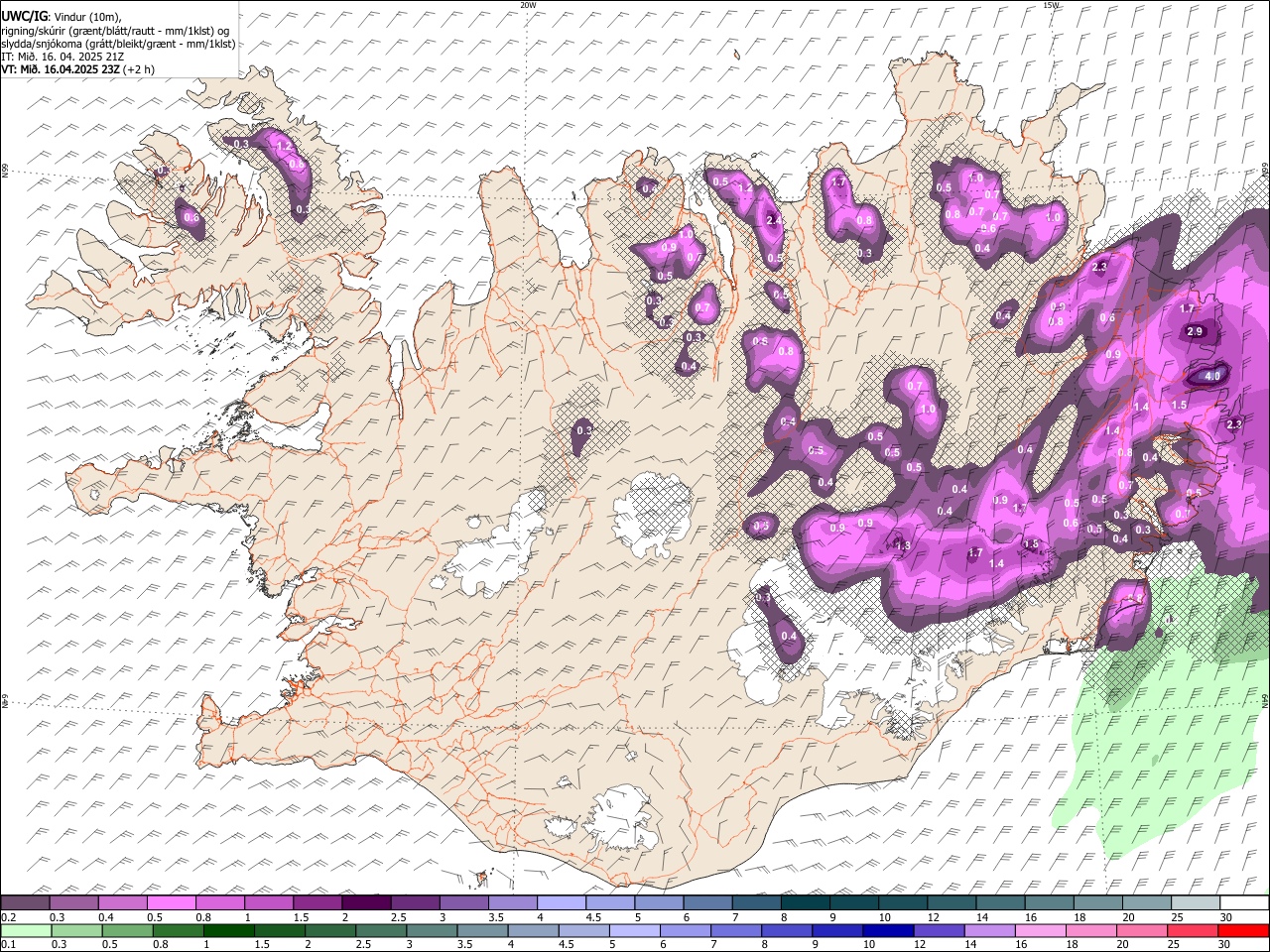The image size is (1270, 952).
Task: Pick upper scale swatch between 20 and 25
Action: (1145, 902)
